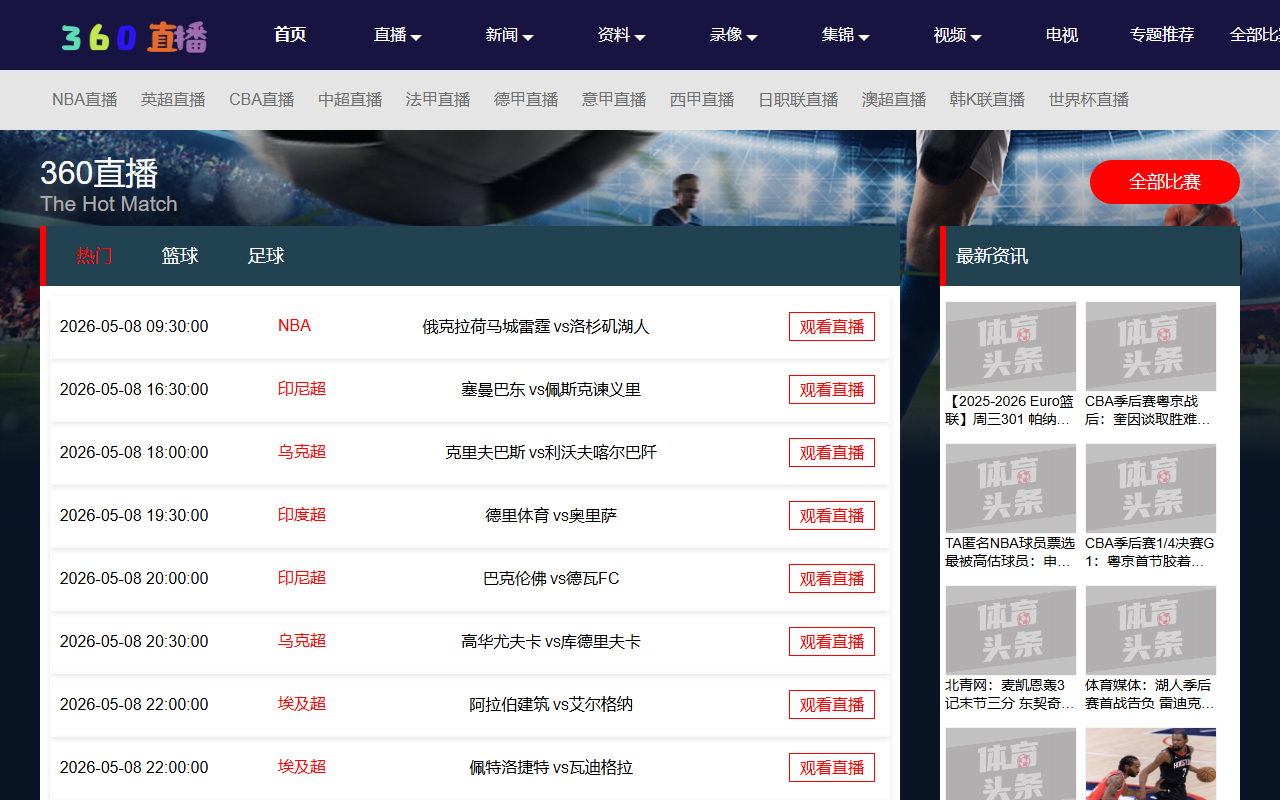The height and width of the screenshot is (800, 1280).
Task: Open the NBA直播 link
Action: pos(85,100)
